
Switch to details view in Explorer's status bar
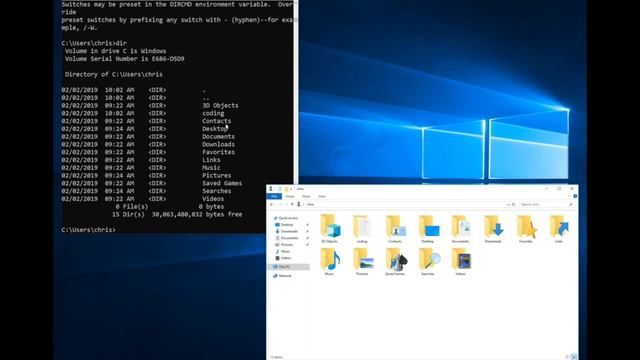(568, 357)
